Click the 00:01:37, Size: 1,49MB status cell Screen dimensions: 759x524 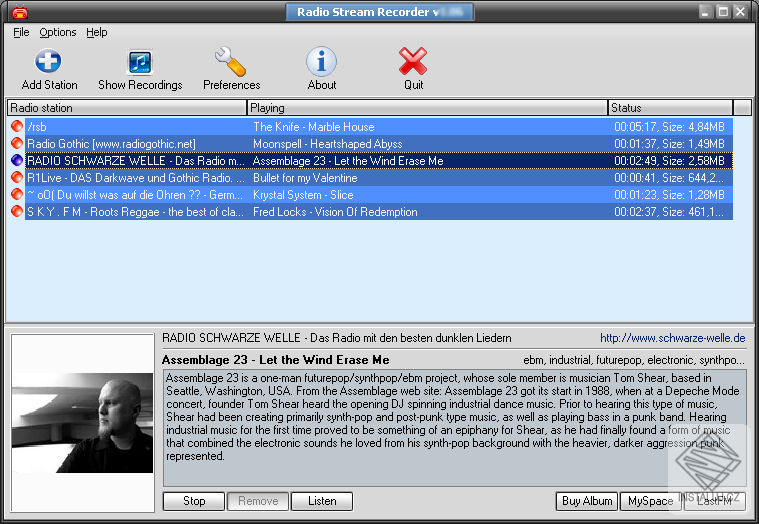pos(669,144)
